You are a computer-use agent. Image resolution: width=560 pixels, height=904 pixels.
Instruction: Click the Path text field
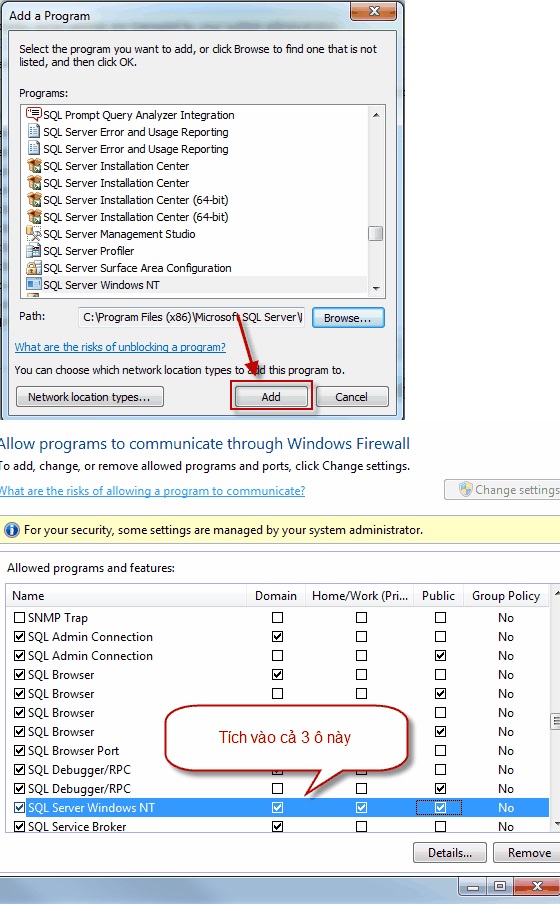(x=191, y=317)
